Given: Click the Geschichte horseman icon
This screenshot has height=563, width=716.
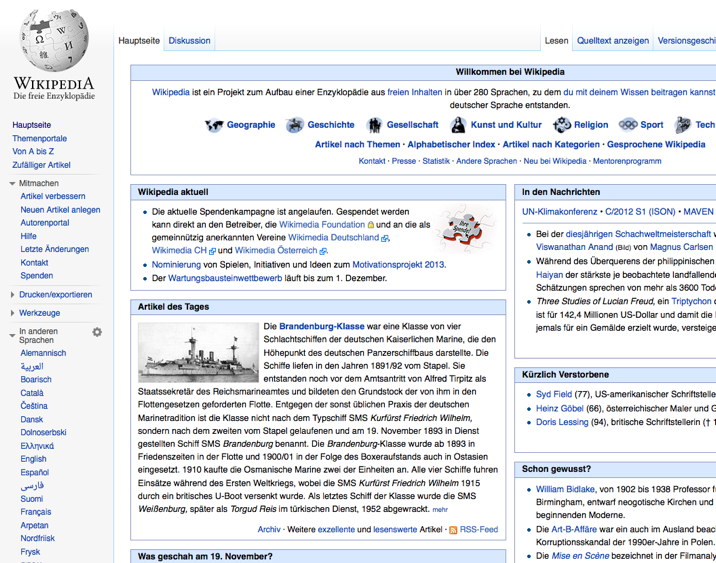Looking at the screenshot, I should coord(295,125).
